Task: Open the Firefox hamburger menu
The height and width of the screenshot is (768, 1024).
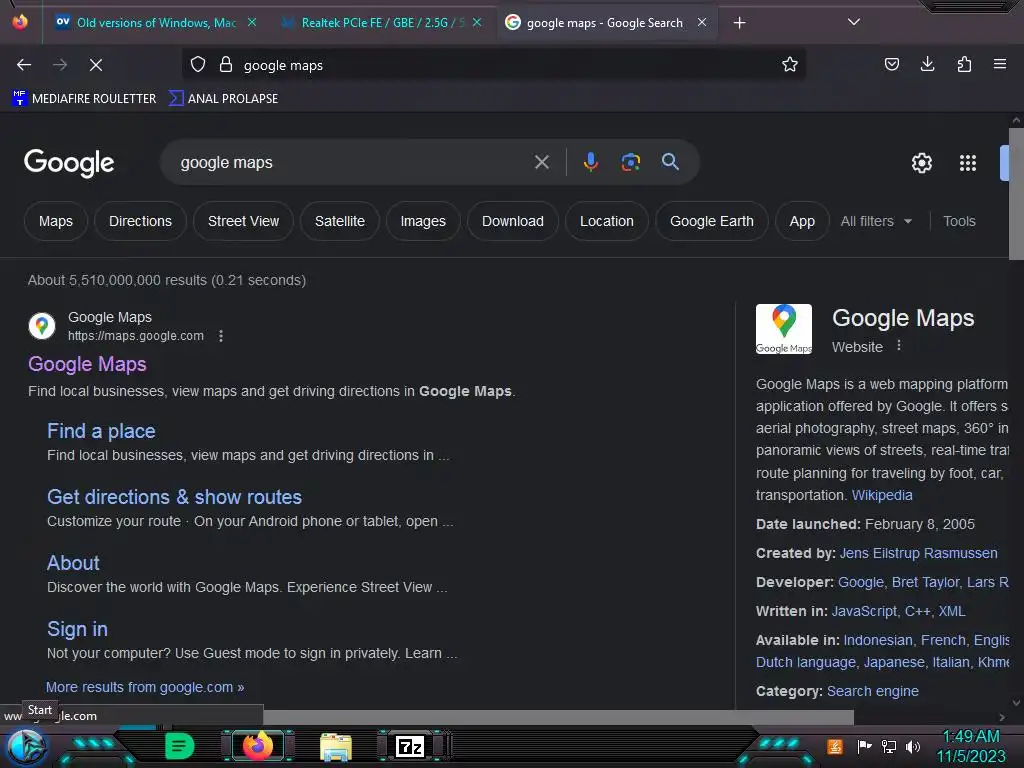Action: [x=1000, y=65]
